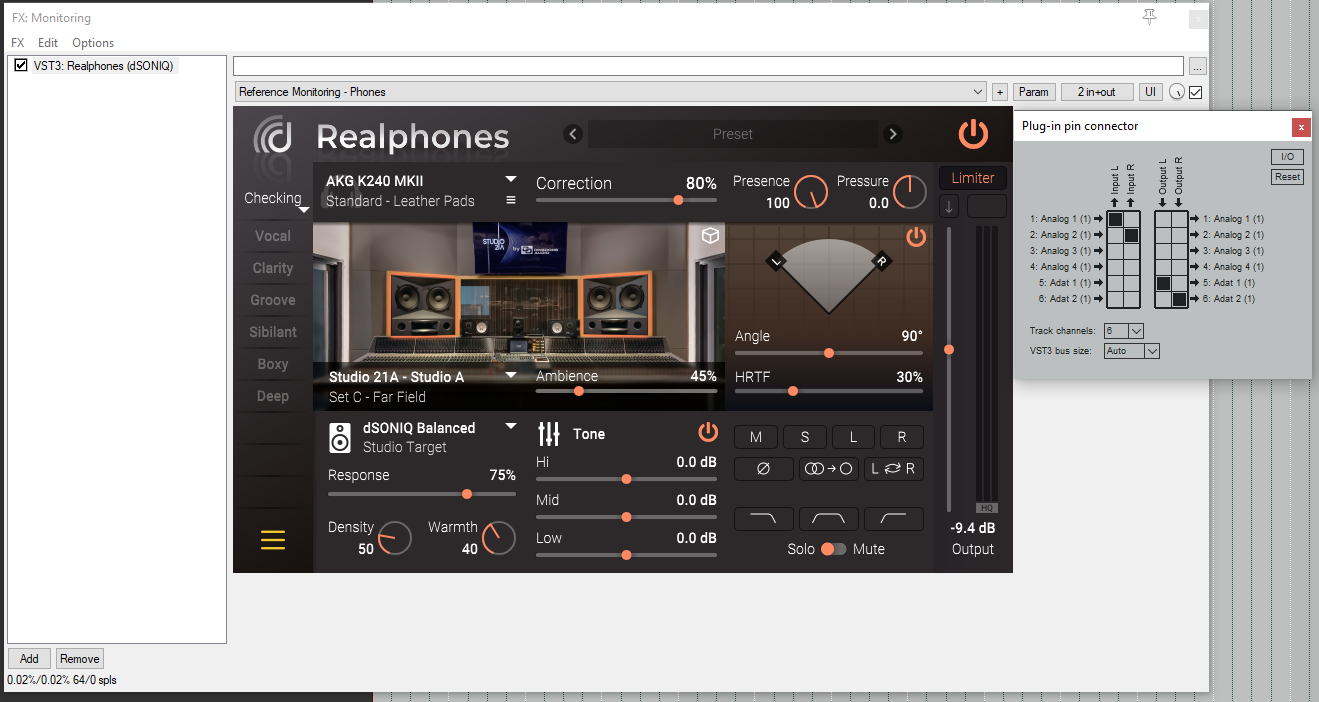This screenshot has height=702, width=1319.
Task: Click the Density knob
Action: coord(394,539)
